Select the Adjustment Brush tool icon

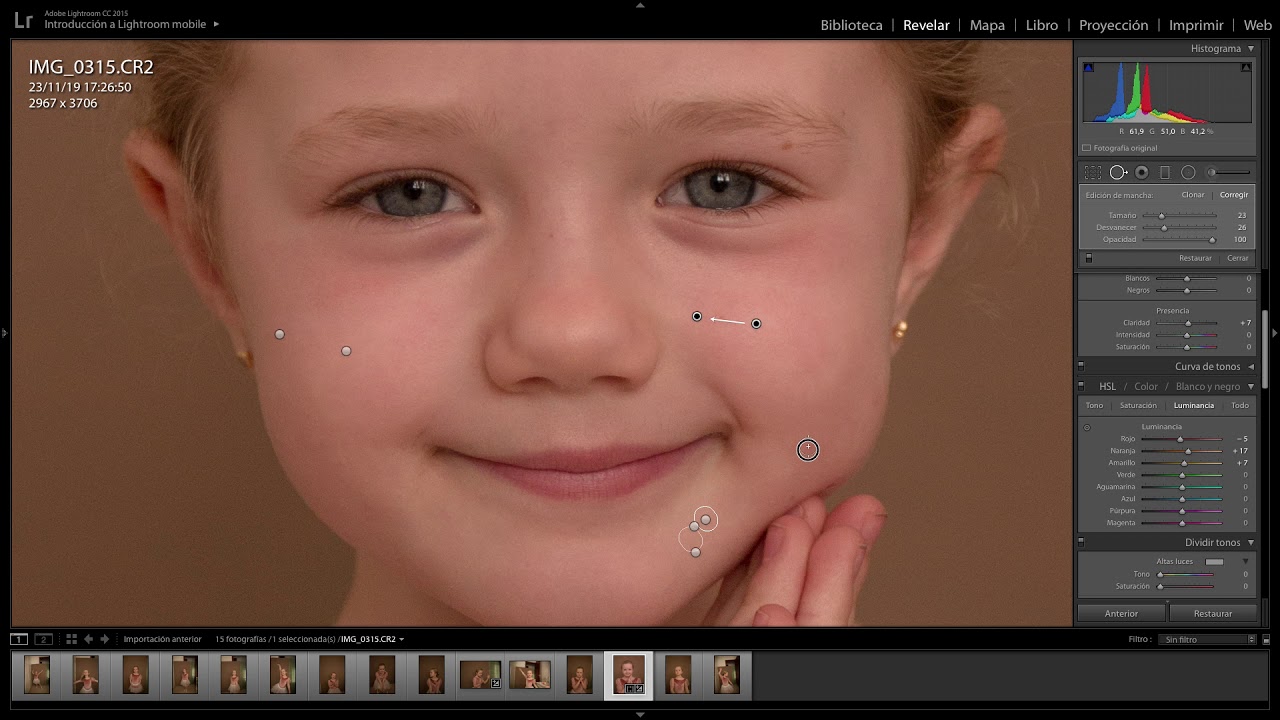[1229, 173]
